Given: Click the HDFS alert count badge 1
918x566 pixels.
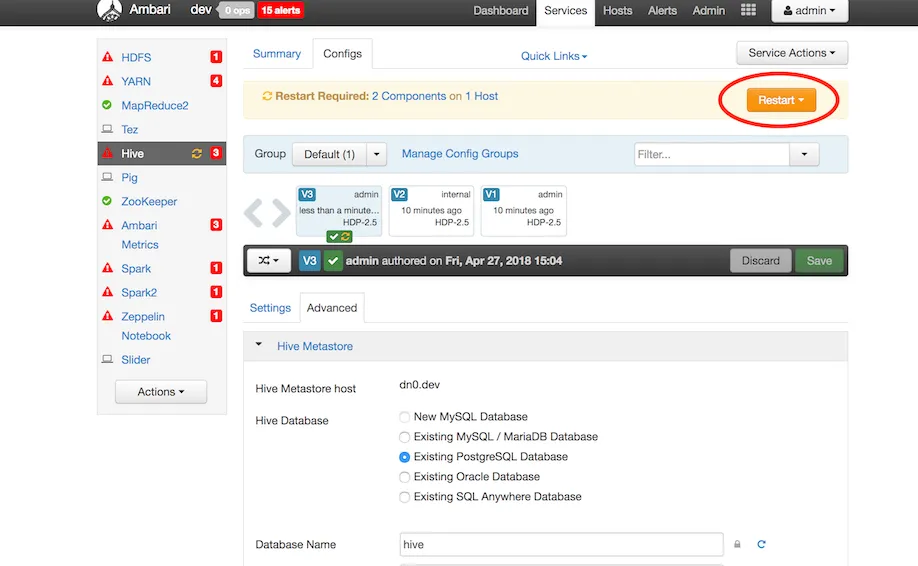Looking at the screenshot, I should point(215,57).
